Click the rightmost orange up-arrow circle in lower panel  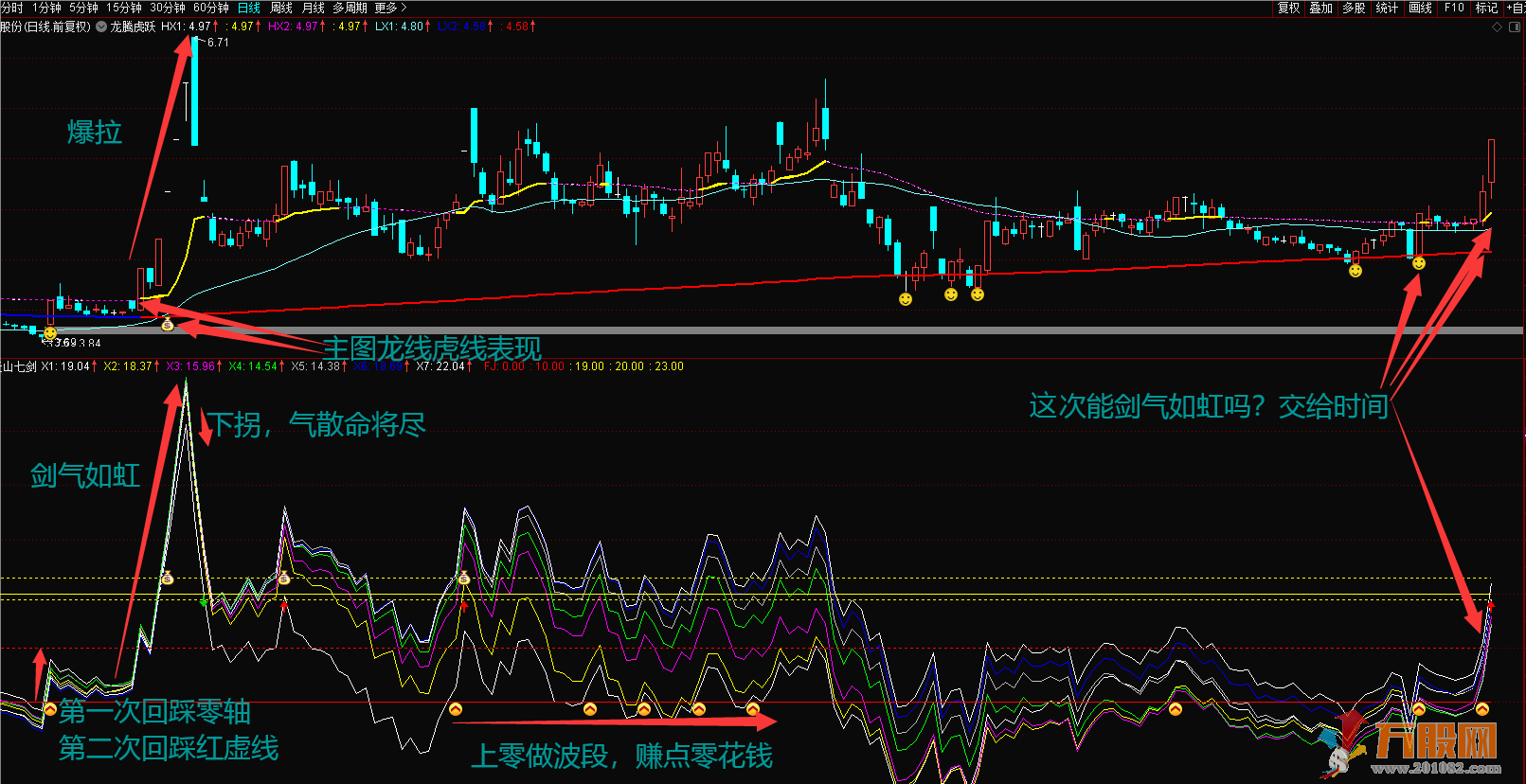(x=1482, y=709)
